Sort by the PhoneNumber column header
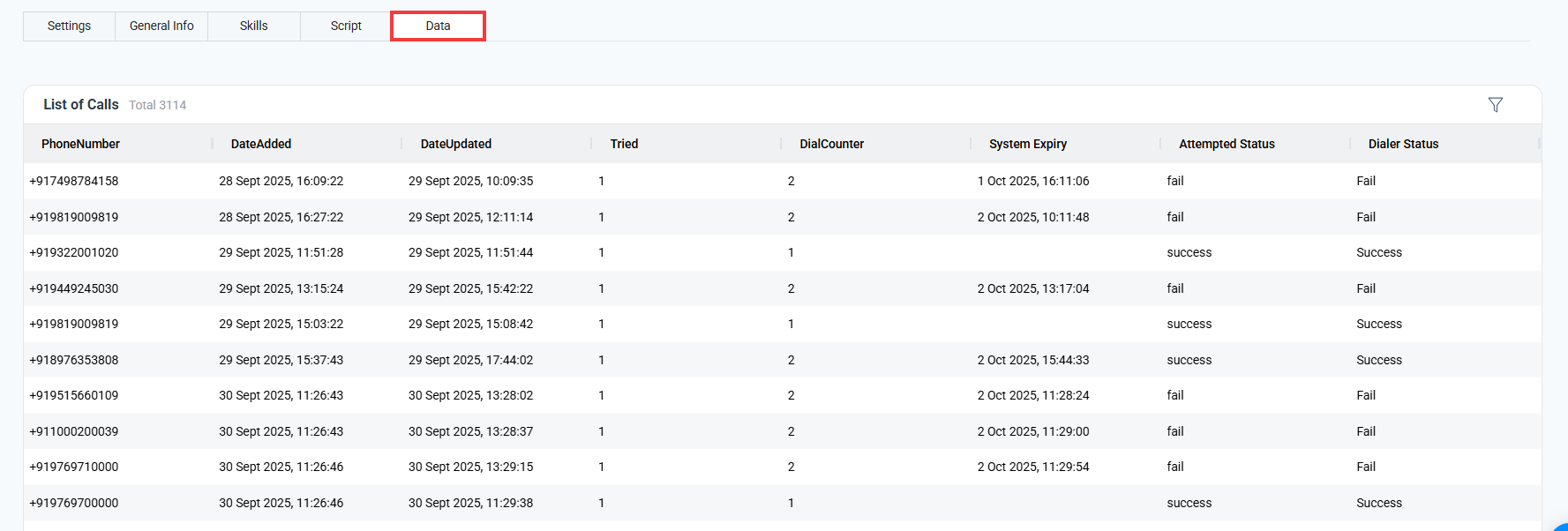Image resolution: width=1568 pixels, height=531 pixels. (x=80, y=144)
